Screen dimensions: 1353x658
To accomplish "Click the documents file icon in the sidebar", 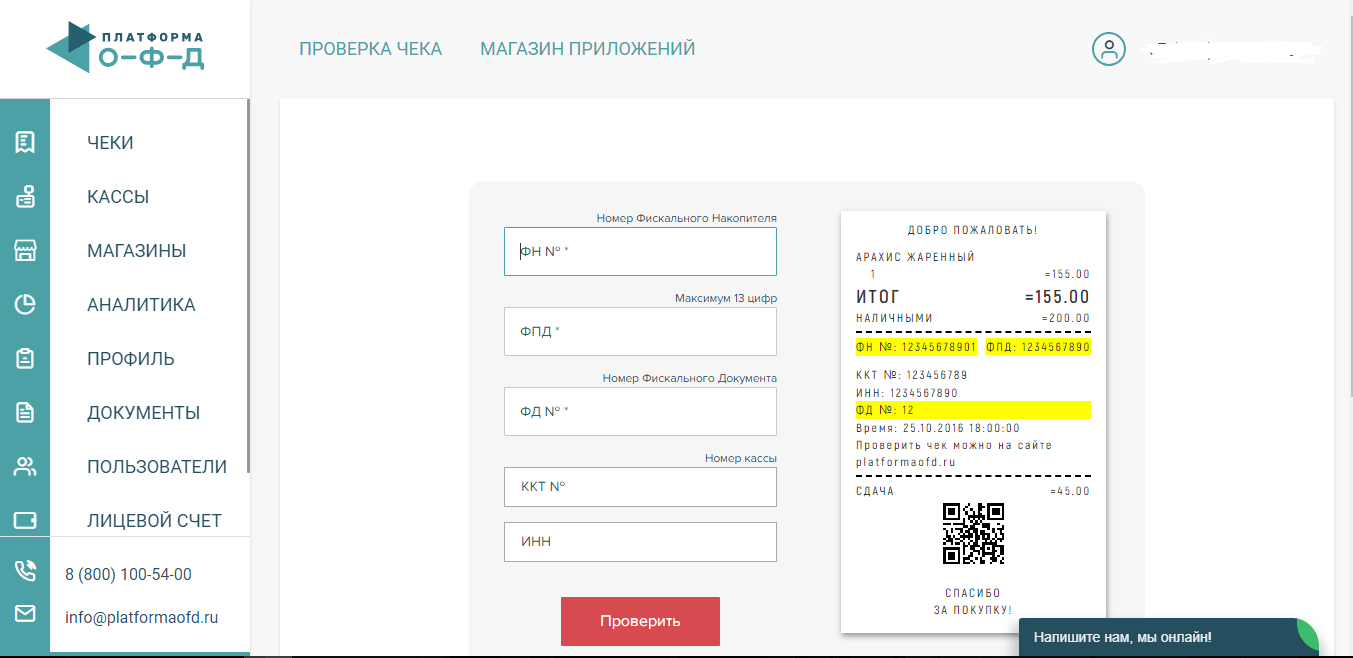I will (25, 413).
